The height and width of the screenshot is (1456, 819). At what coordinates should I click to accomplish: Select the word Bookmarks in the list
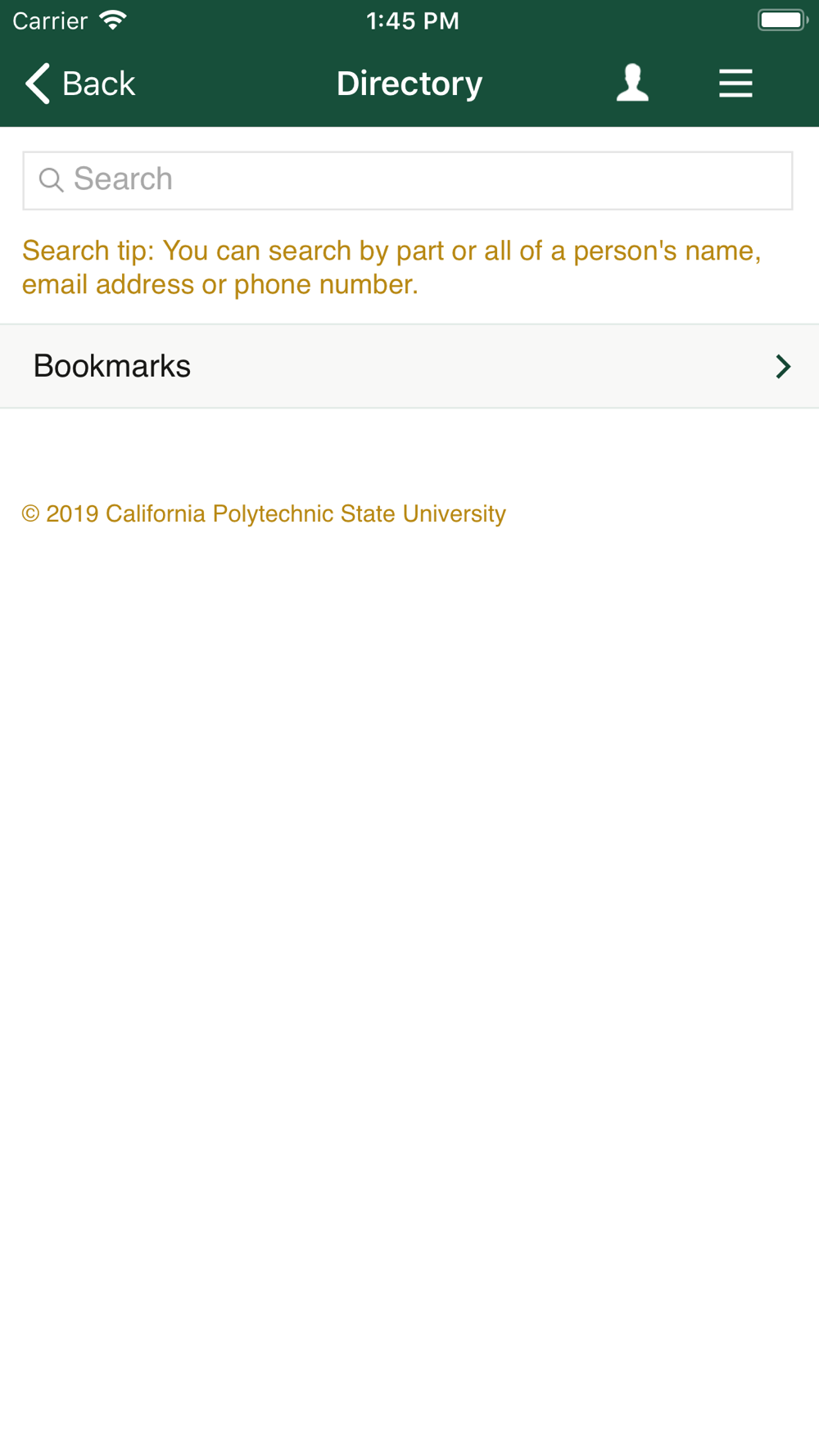112,366
